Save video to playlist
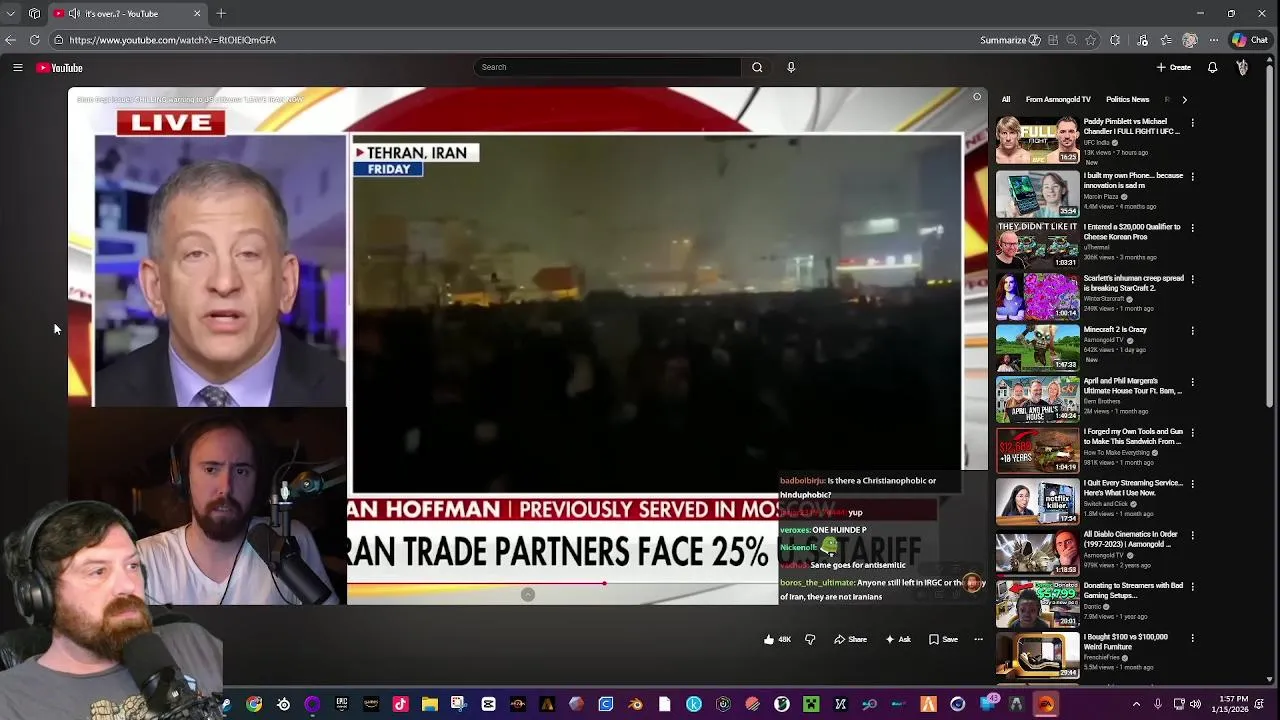This screenshot has height=720, width=1280. point(944,639)
